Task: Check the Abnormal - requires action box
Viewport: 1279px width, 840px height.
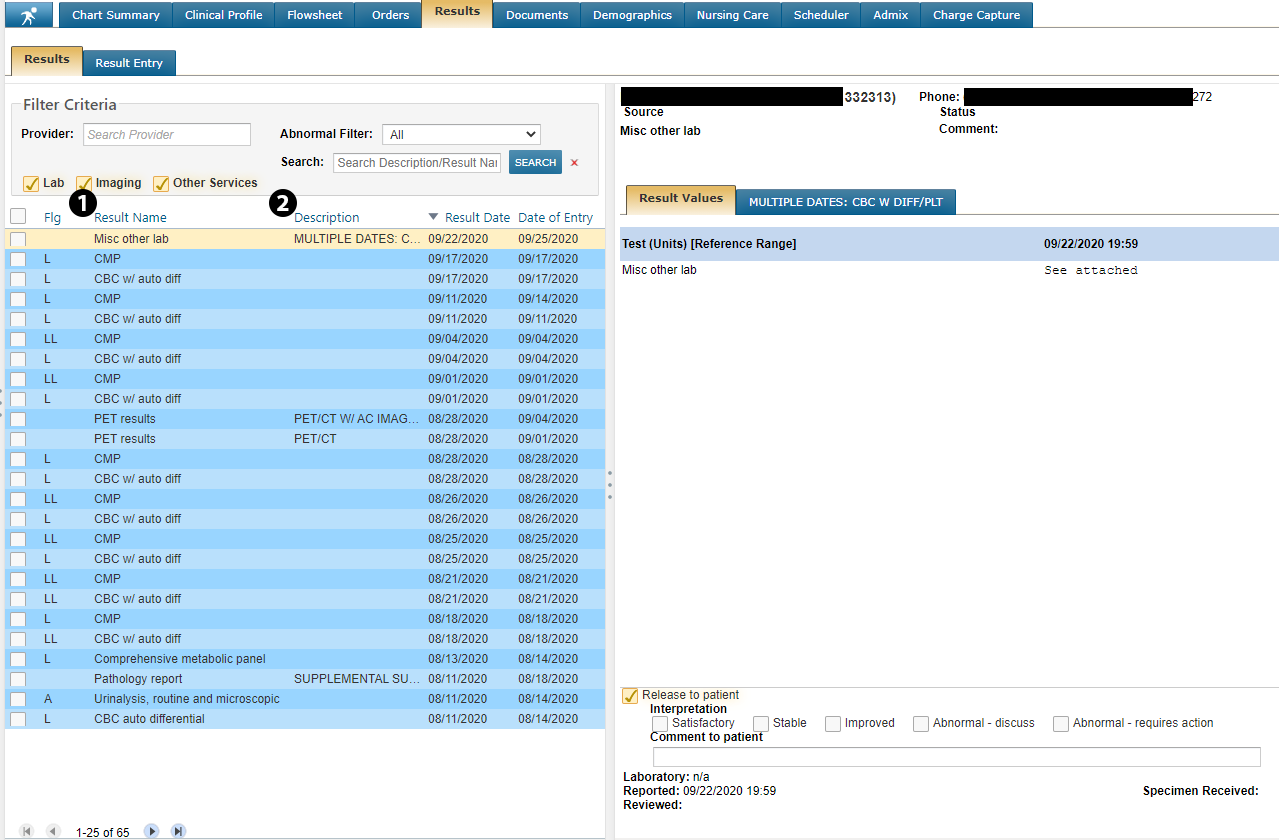Action: 1060,724
